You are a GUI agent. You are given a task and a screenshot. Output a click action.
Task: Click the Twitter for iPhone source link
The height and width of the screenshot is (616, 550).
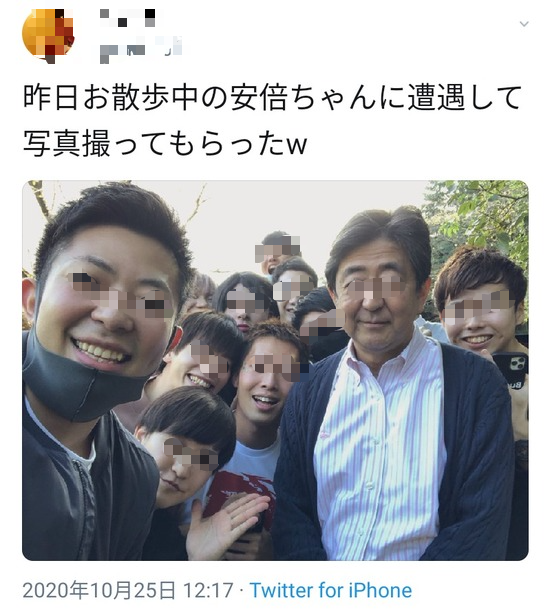click(331, 590)
